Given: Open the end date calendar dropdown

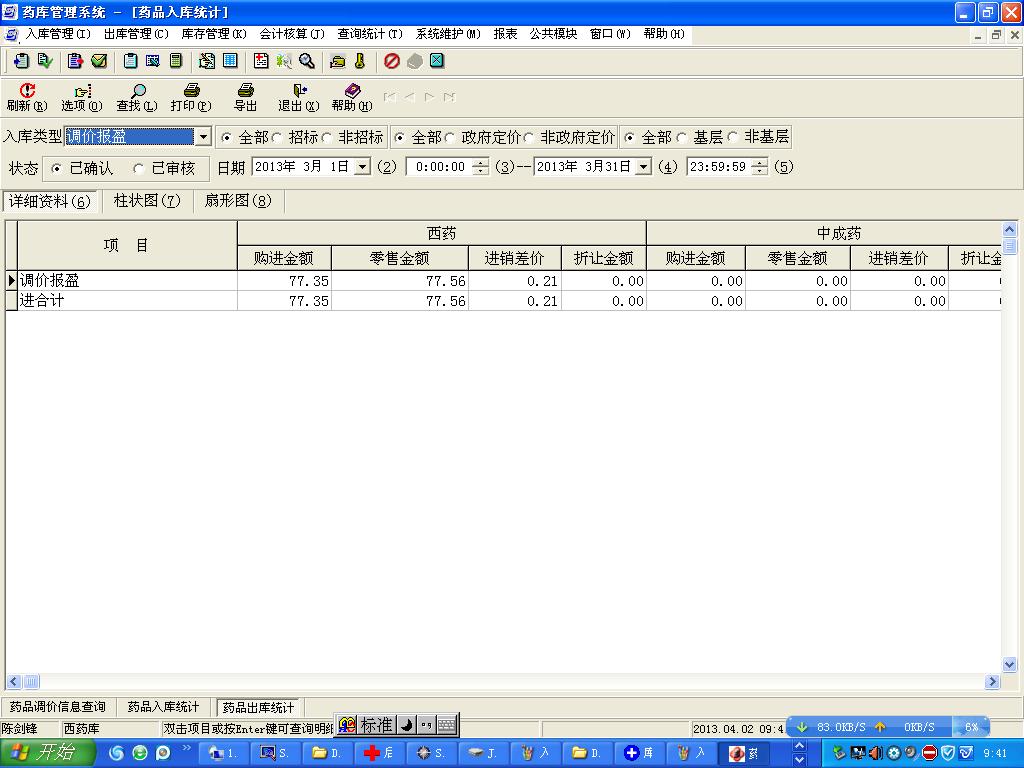Looking at the screenshot, I should click(643, 167).
